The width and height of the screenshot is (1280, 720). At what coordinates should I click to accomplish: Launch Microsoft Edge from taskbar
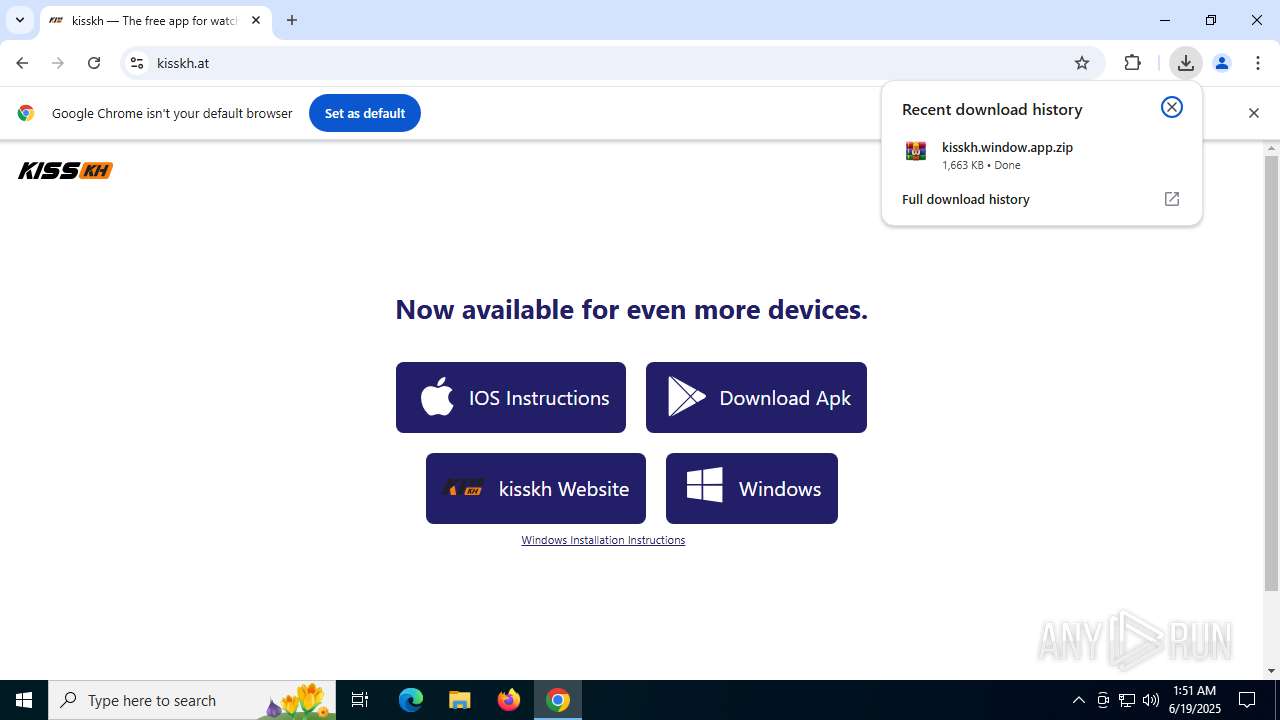[411, 700]
